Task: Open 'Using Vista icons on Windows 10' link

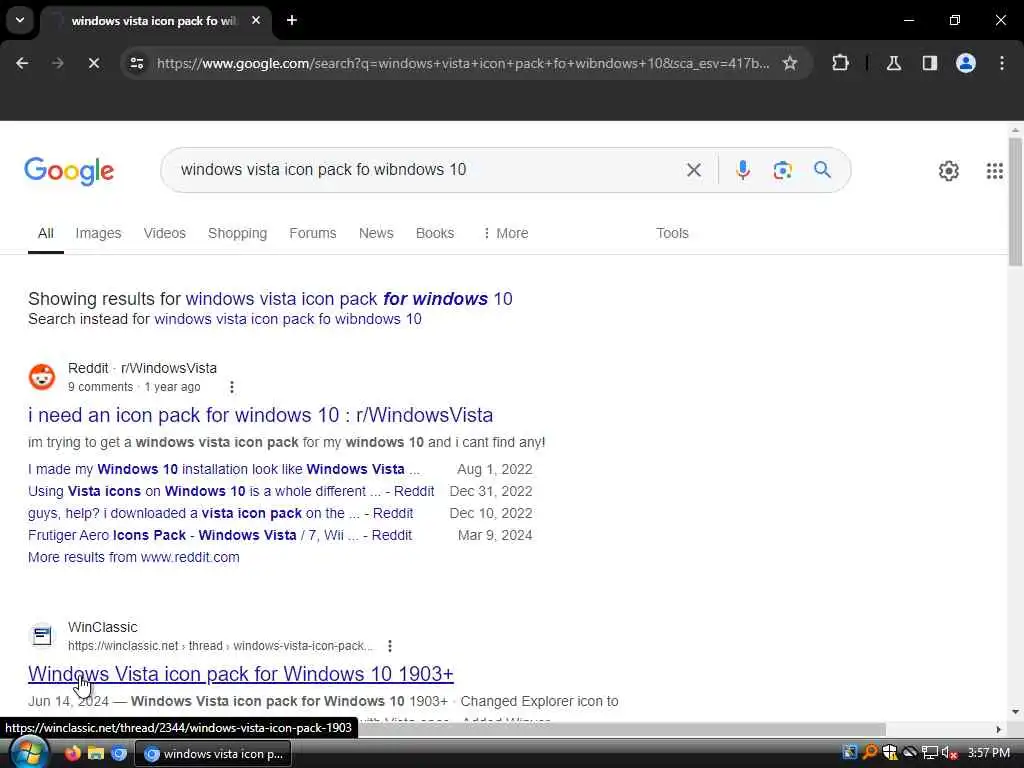Action: (231, 491)
